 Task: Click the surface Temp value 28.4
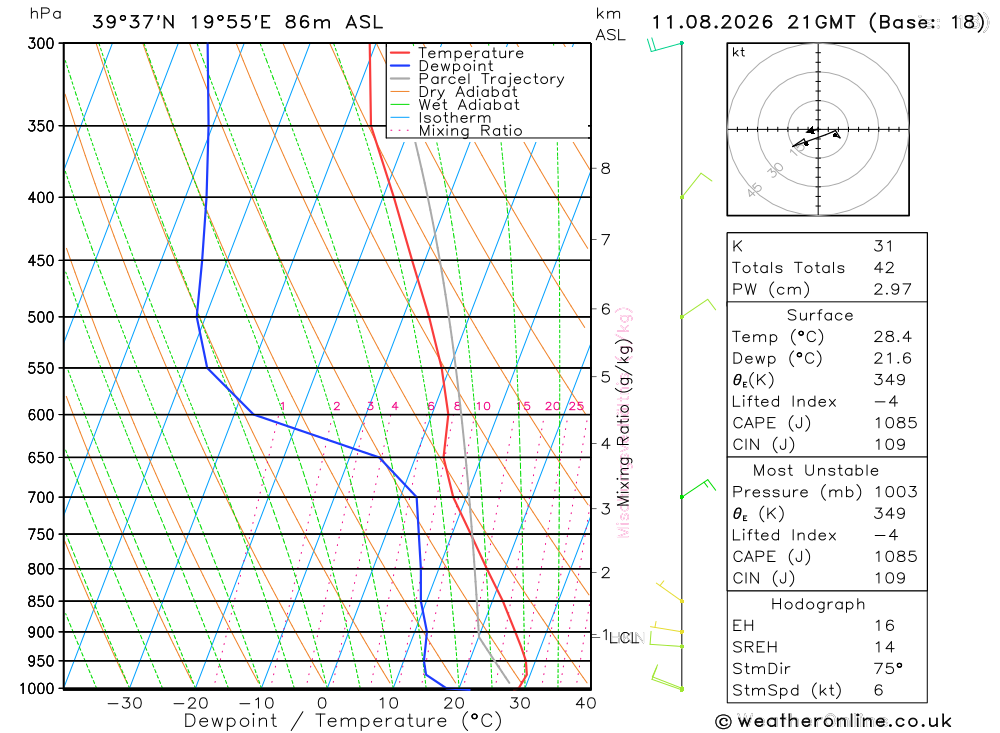click(x=892, y=337)
